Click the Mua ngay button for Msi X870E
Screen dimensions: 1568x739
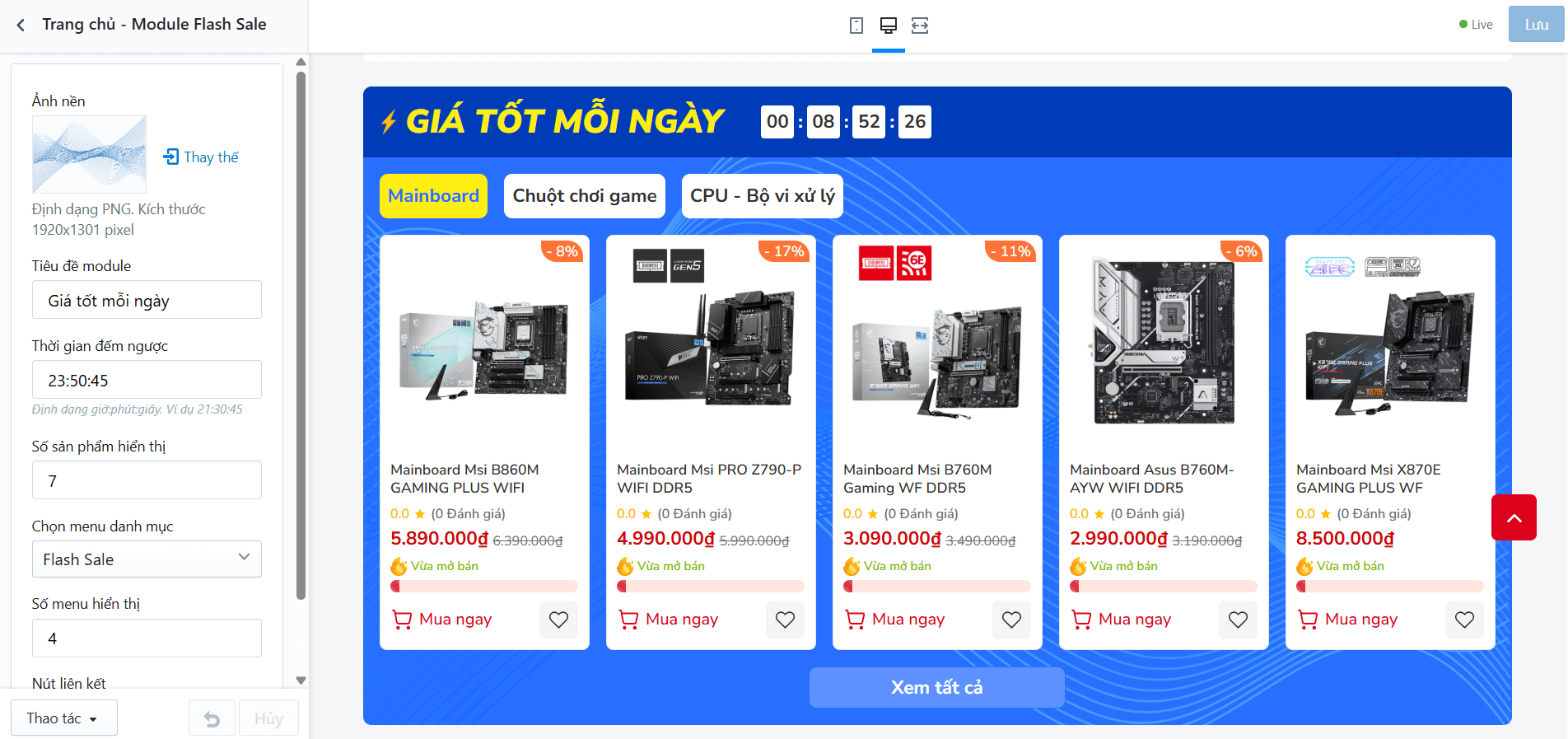click(x=1348, y=620)
